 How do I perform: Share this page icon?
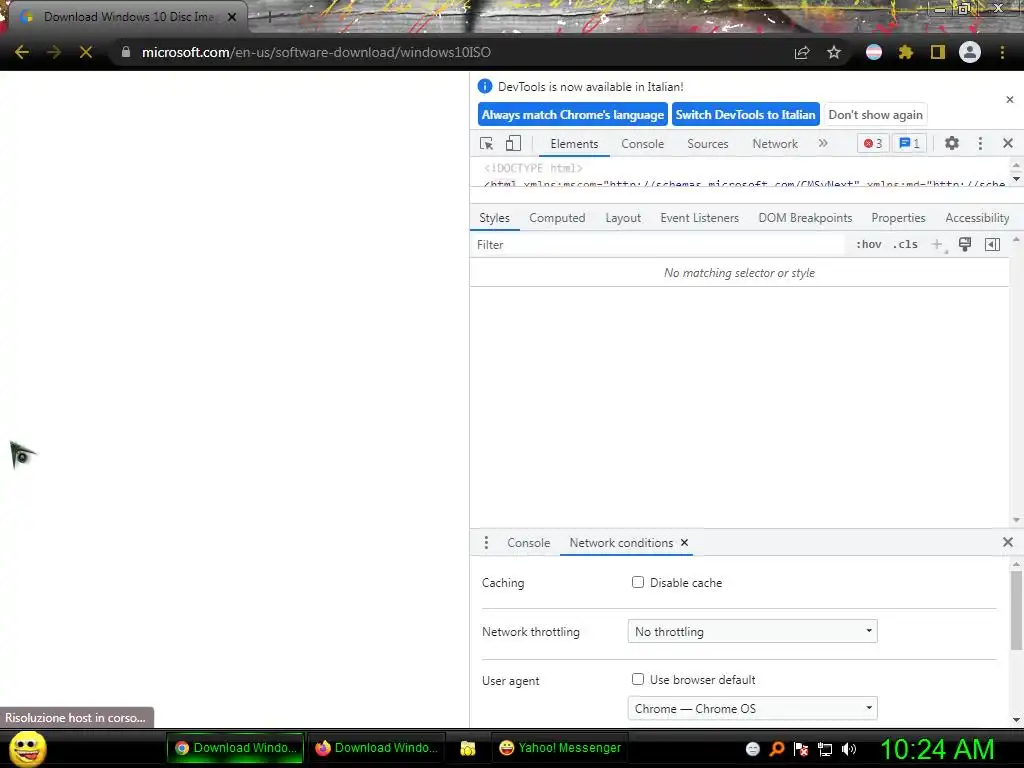tap(802, 52)
